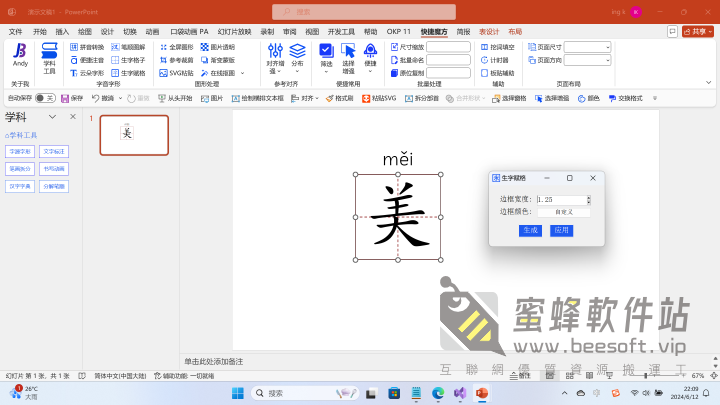
Task: Expand the 在线抠图 dropdown arrow
Action: (242, 73)
